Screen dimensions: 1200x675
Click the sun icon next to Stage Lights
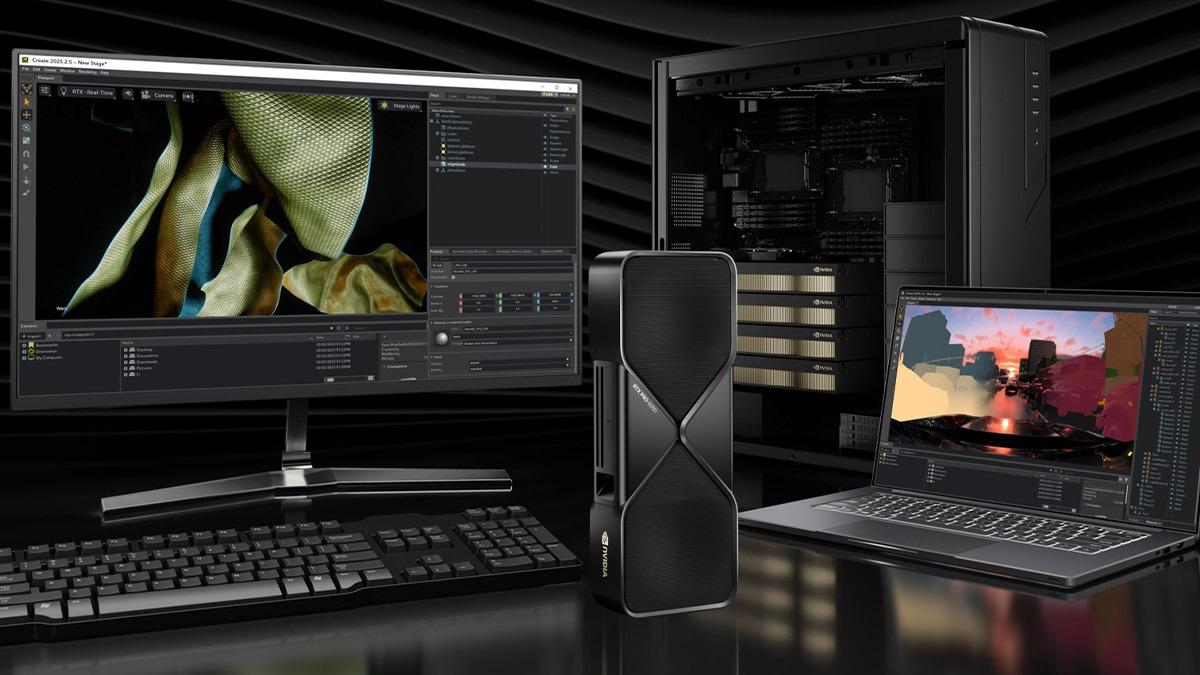pos(385,103)
